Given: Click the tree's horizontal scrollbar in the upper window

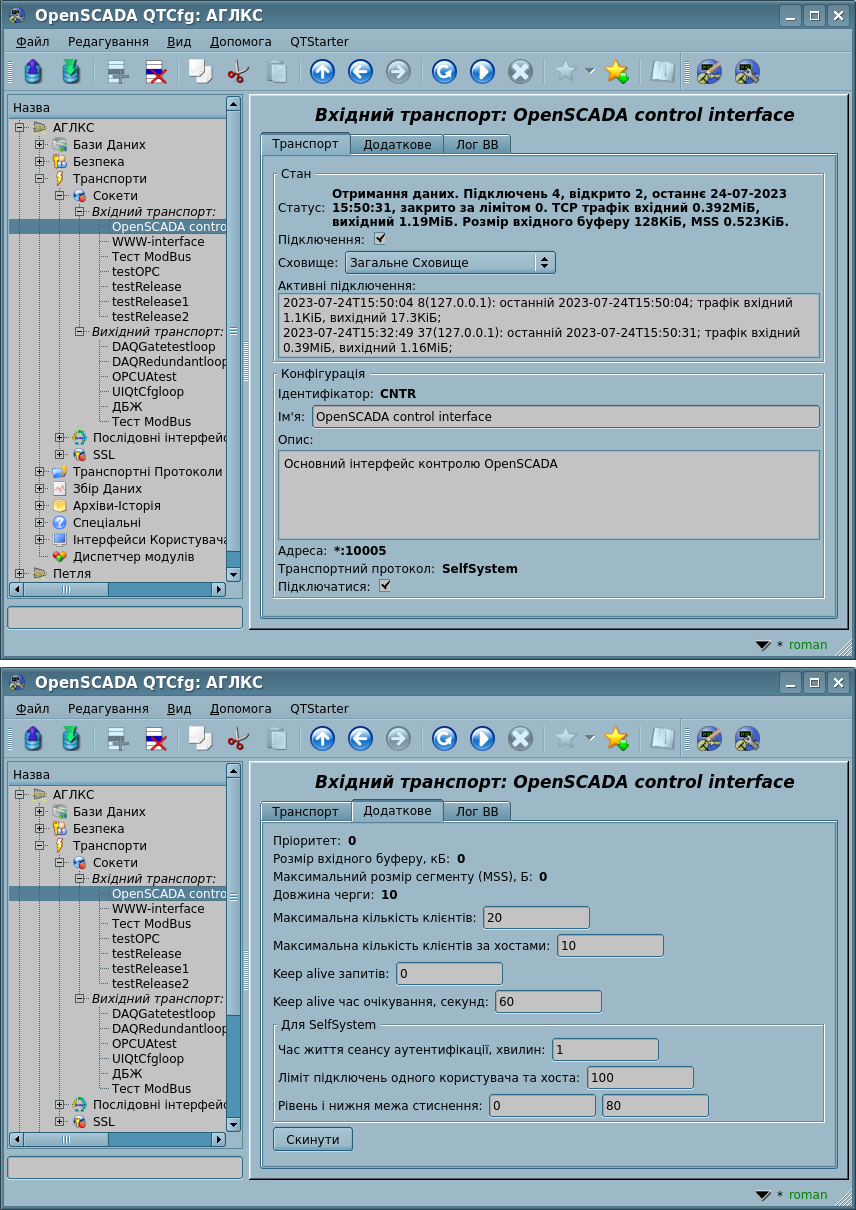Looking at the screenshot, I should (118, 590).
